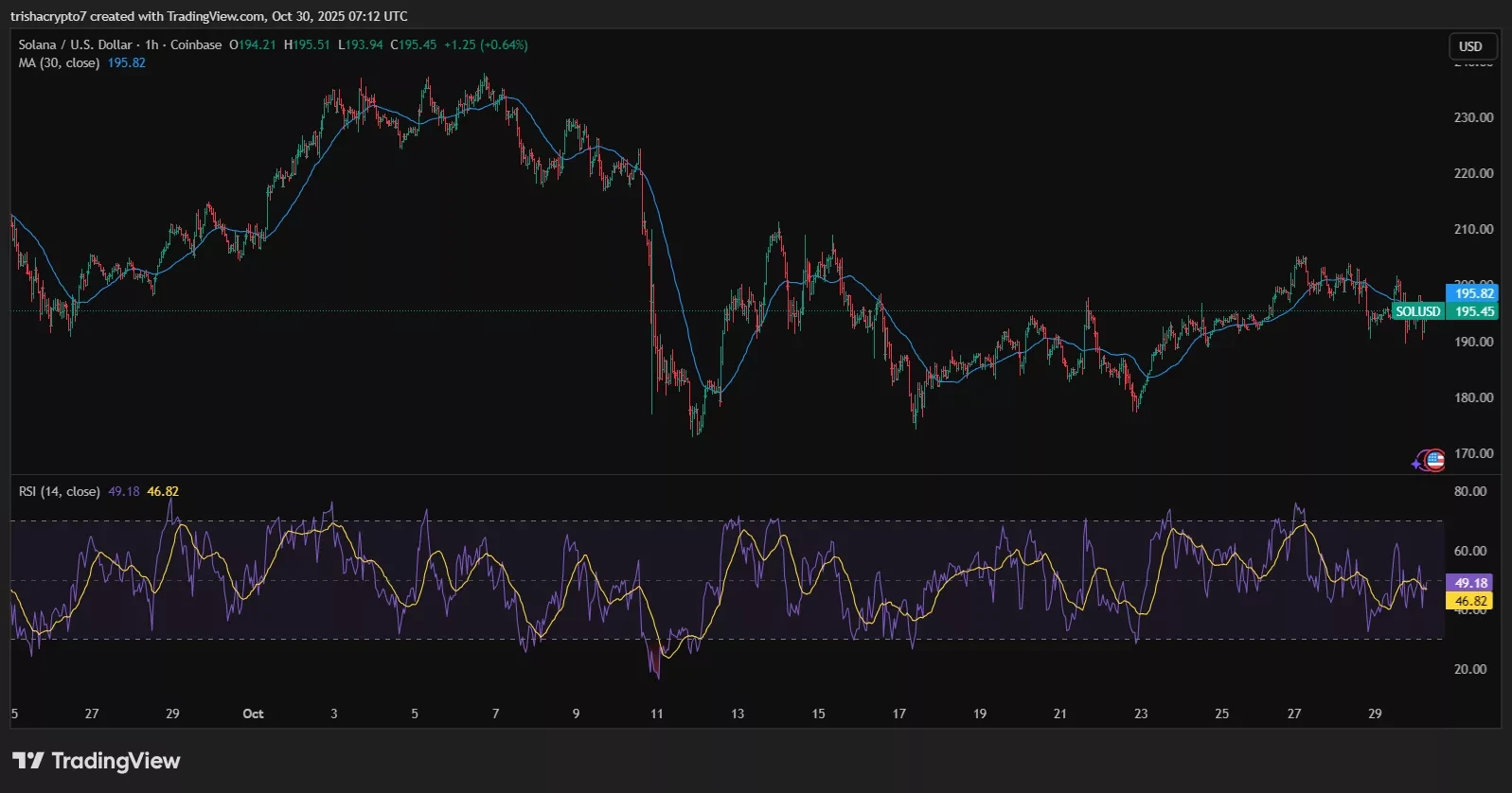
Task: Click the TradingView wordmark text
Action: coord(116,761)
